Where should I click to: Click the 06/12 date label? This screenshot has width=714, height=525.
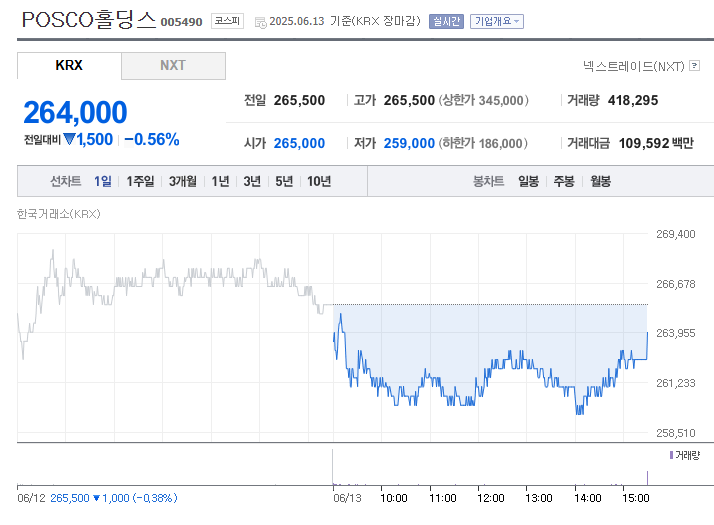[31, 498]
